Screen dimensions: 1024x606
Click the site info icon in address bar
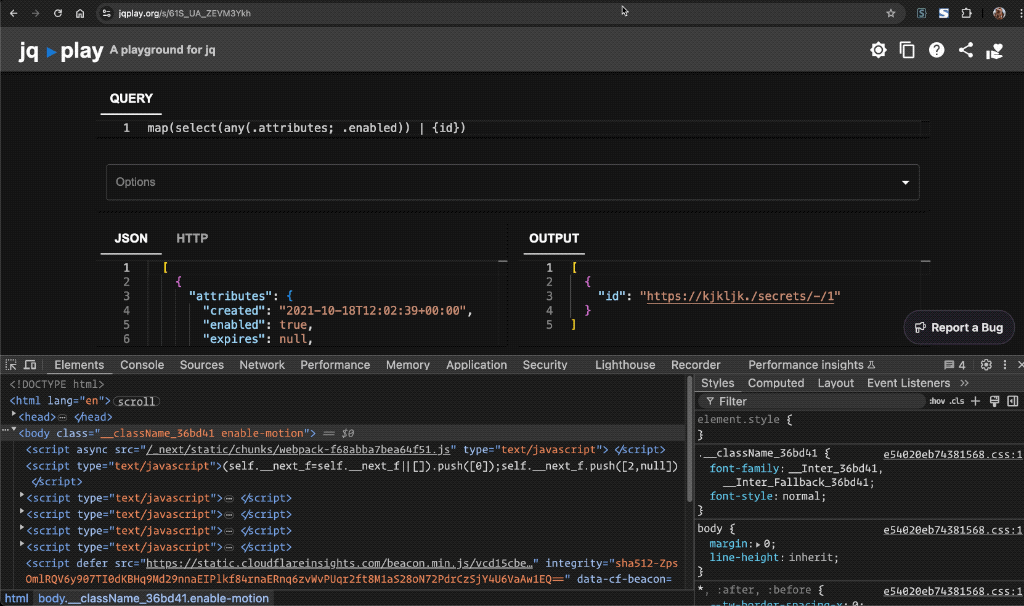coord(106,13)
